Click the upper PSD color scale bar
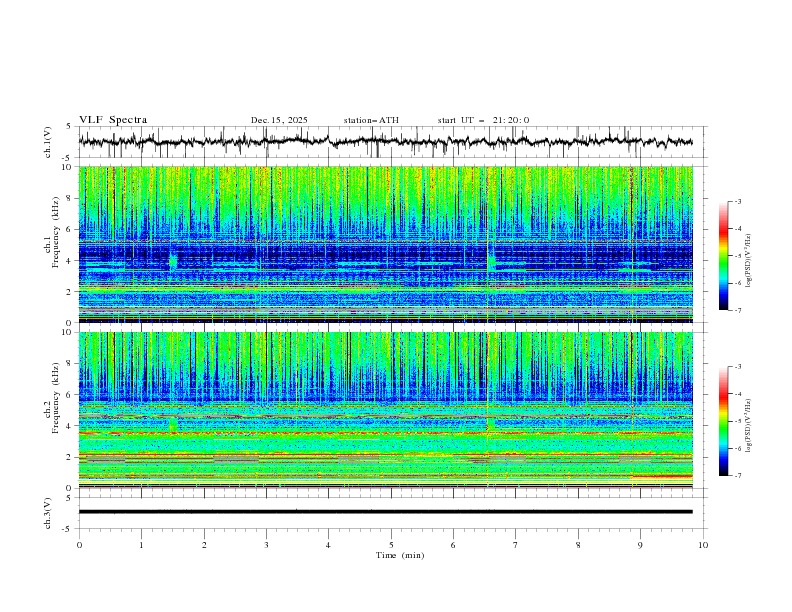The image size is (792, 612). click(723, 256)
